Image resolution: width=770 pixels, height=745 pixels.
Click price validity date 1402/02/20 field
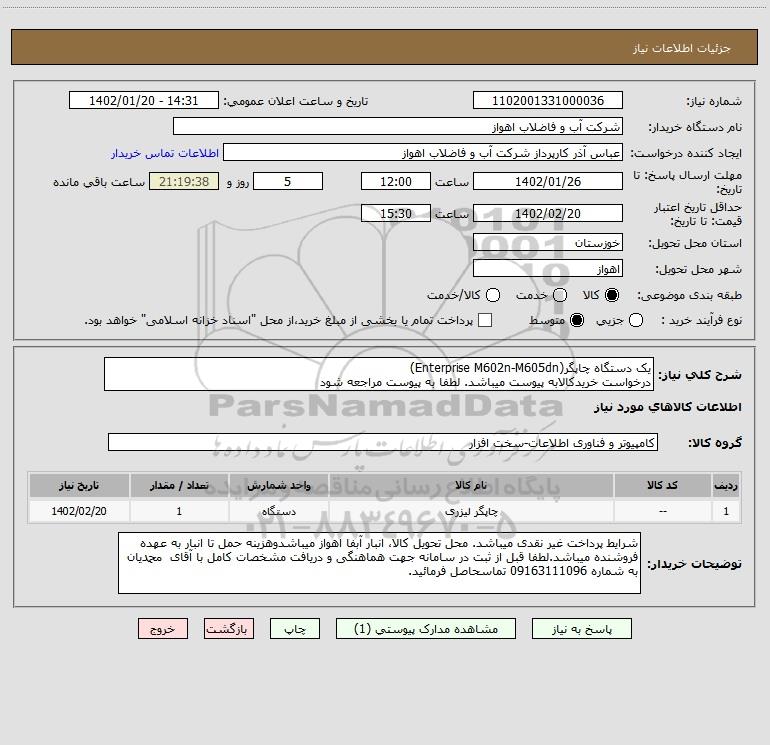tap(548, 213)
